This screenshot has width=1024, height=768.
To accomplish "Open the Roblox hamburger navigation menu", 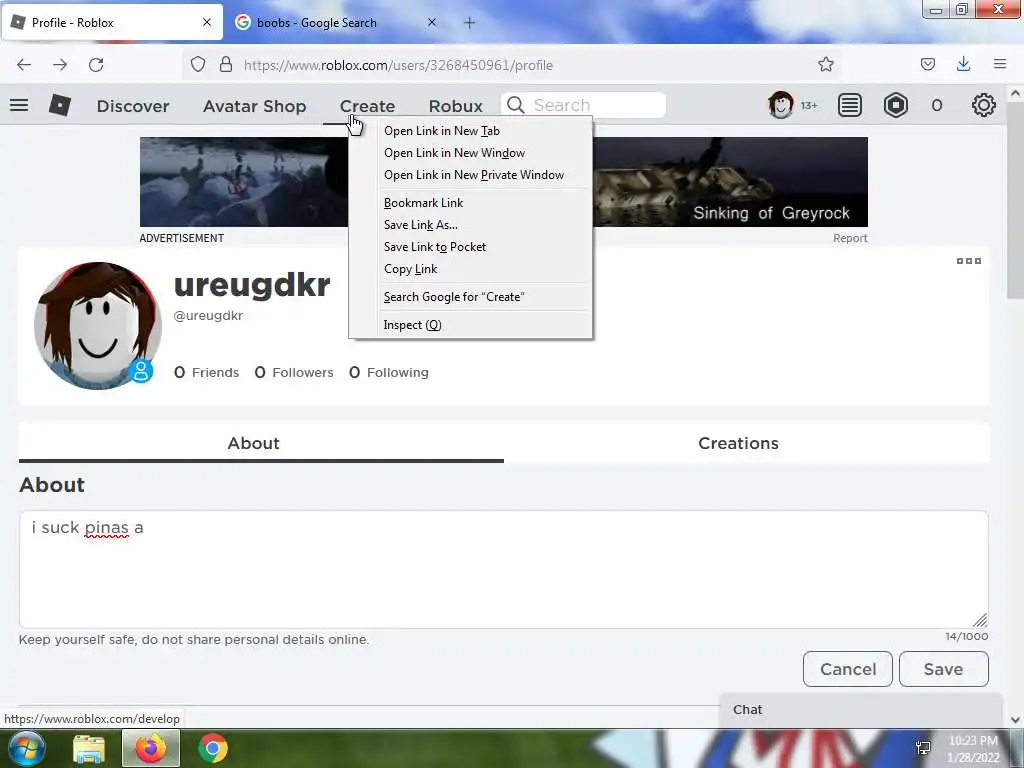I will coord(19,105).
